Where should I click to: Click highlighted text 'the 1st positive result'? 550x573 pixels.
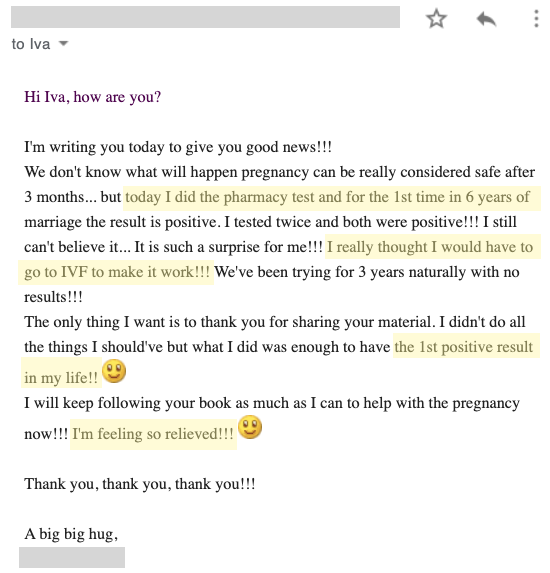463,347
